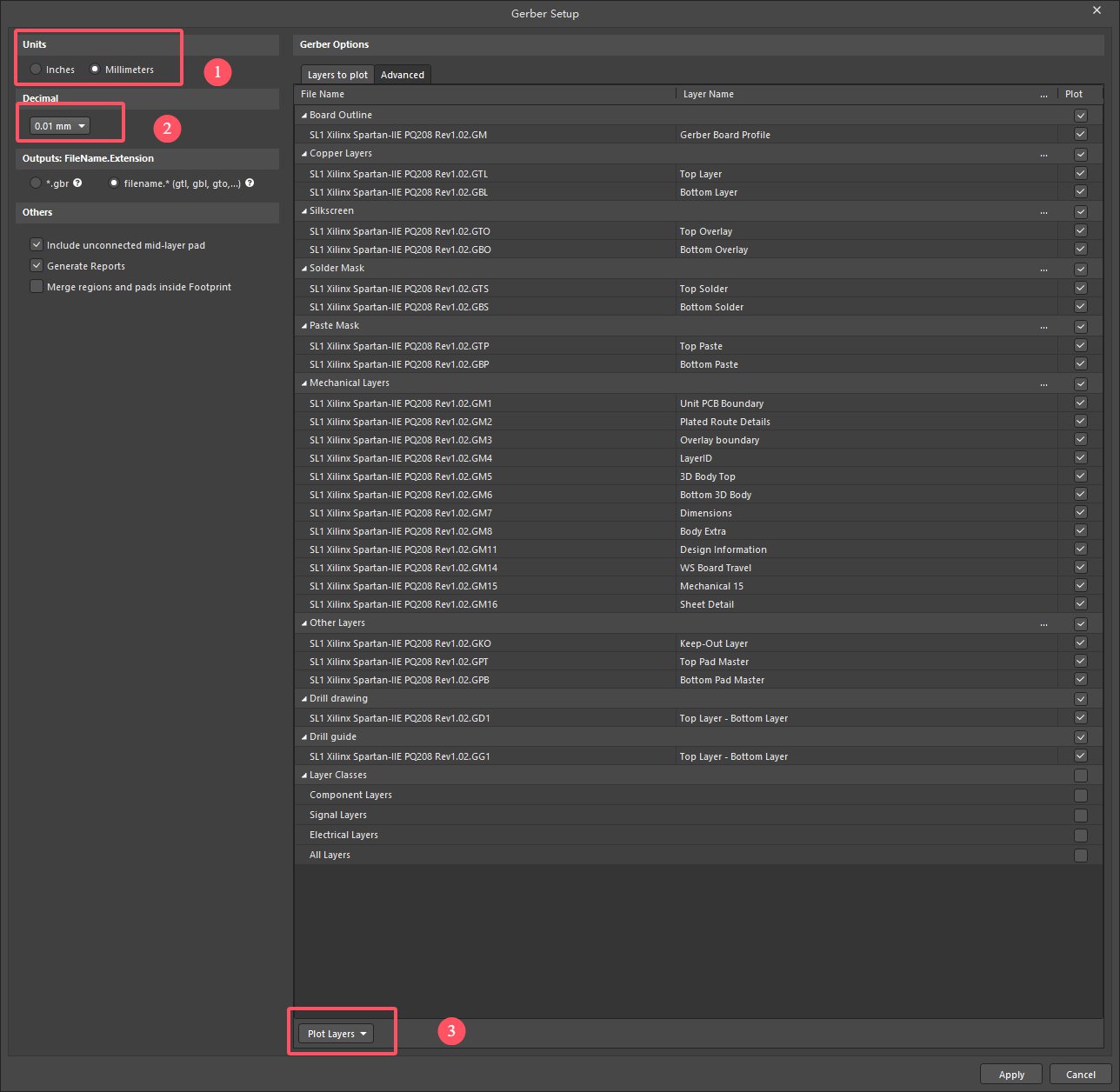Select the file ending in Rev1.02.GTL

coord(398,174)
